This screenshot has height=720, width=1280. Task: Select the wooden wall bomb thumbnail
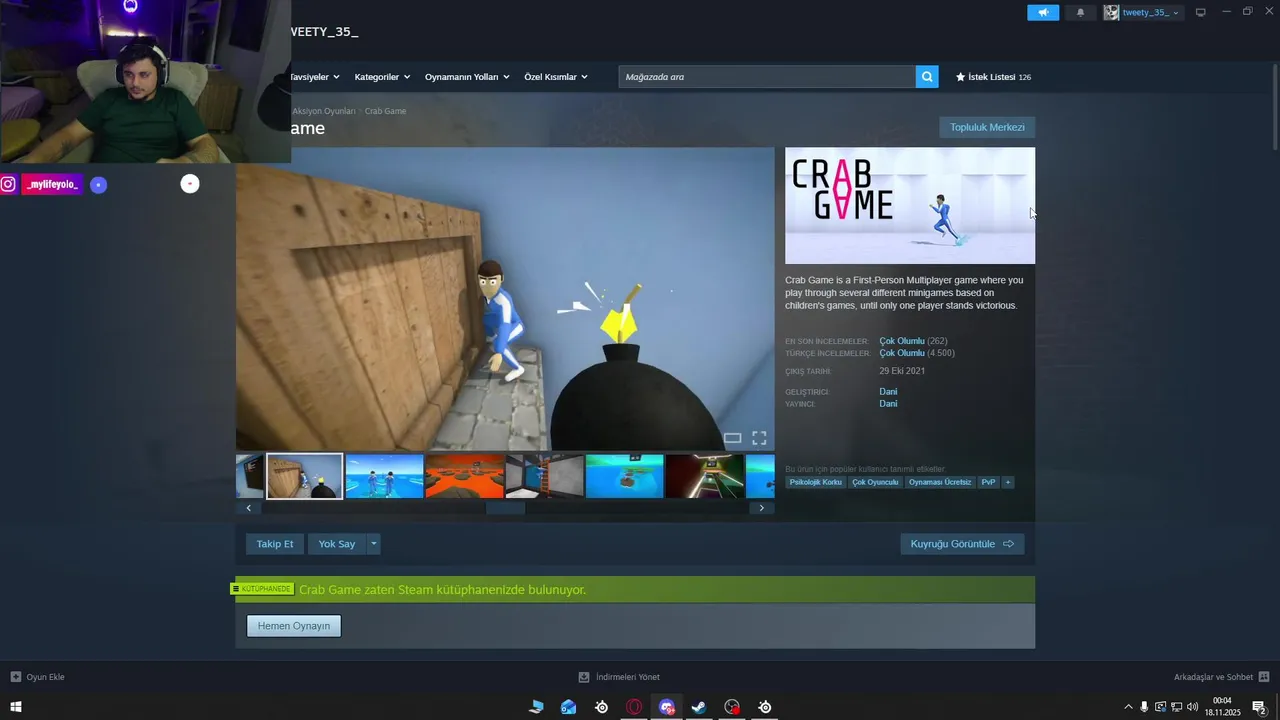(x=305, y=476)
